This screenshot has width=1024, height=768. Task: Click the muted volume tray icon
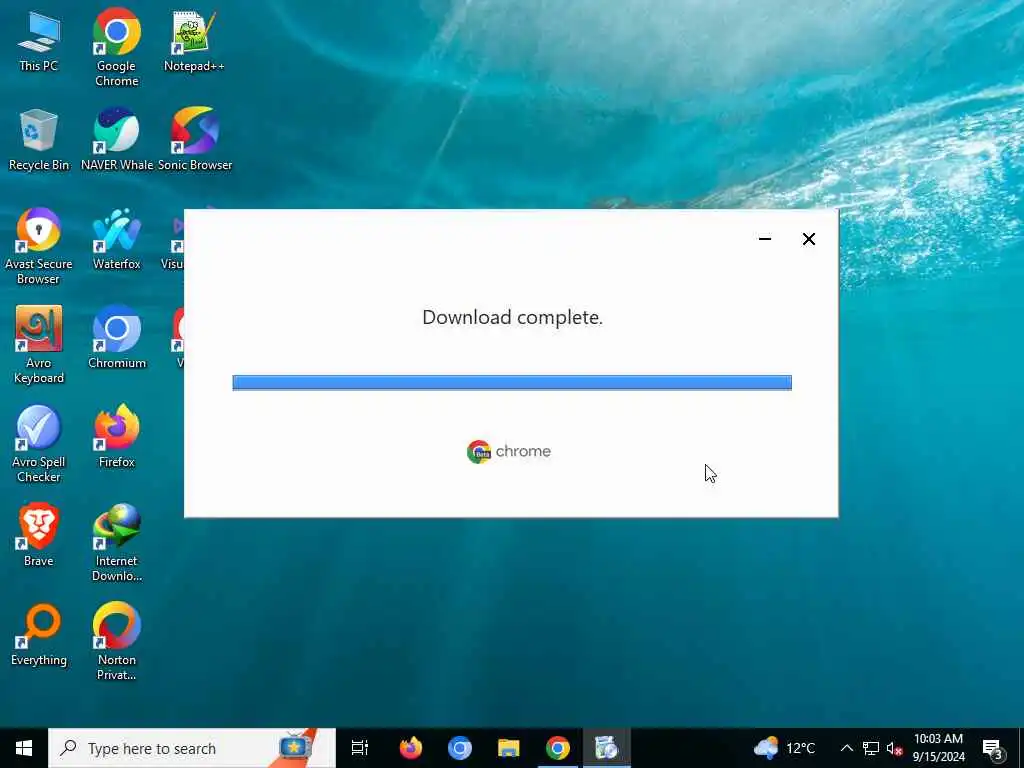pyautogui.click(x=894, y=748)
